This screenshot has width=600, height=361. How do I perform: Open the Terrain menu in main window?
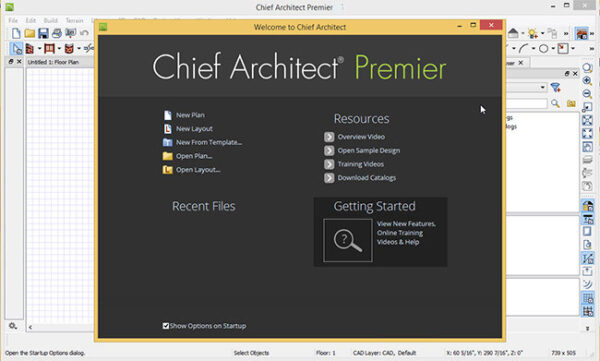74,20
